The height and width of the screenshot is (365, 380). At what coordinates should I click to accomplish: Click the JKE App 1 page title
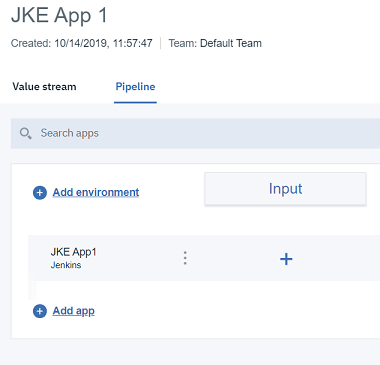[59, 16]
